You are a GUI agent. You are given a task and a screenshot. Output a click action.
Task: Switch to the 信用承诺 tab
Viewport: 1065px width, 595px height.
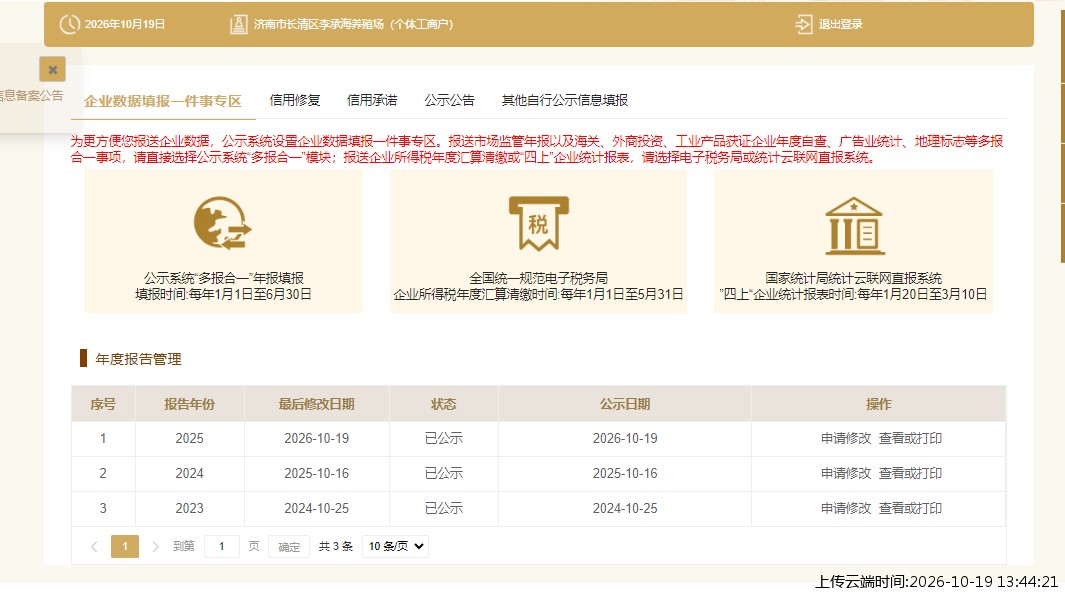pos(372,101)
